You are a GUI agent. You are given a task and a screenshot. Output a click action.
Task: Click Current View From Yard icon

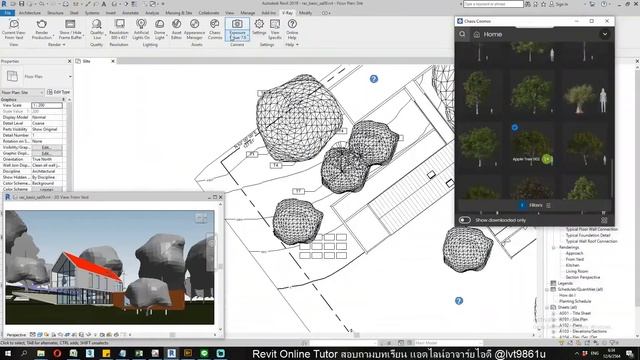click(x=14, y=24)
